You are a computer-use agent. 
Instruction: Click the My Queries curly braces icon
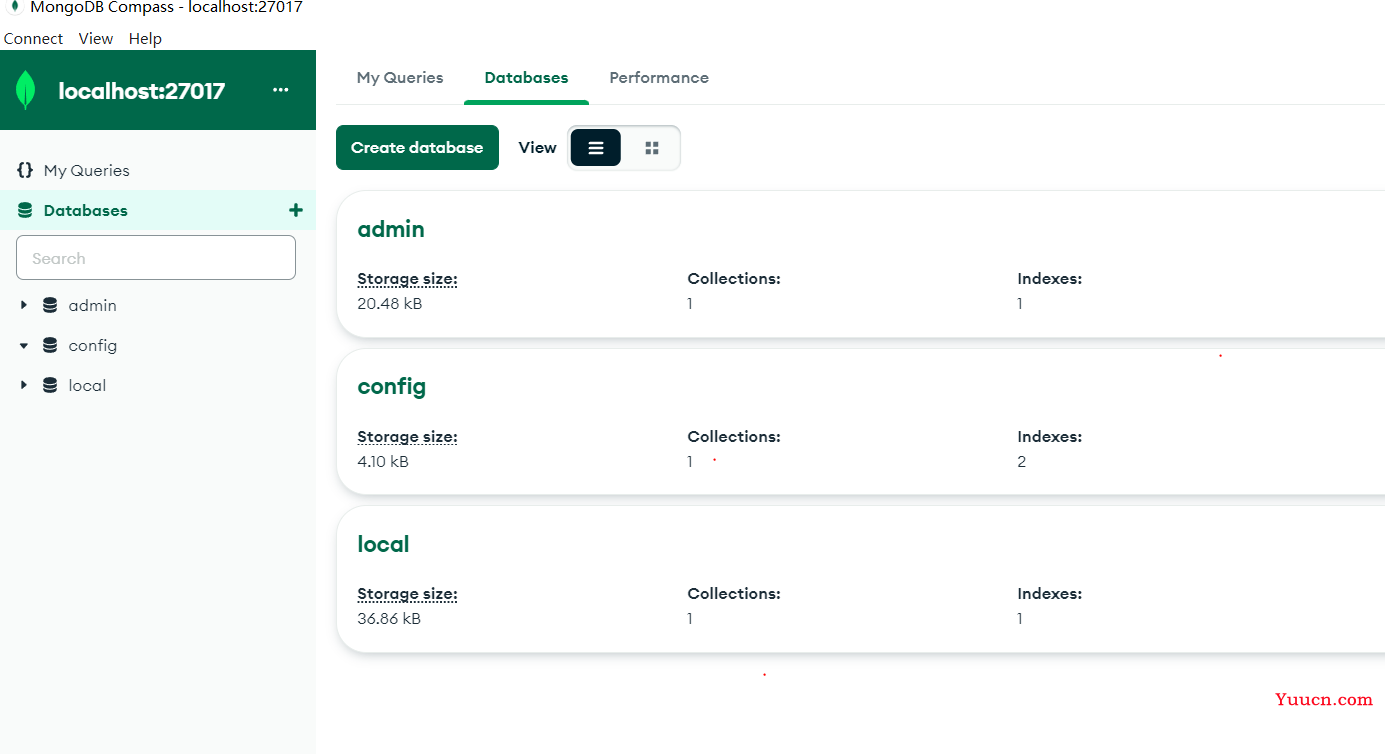point(25,170)
